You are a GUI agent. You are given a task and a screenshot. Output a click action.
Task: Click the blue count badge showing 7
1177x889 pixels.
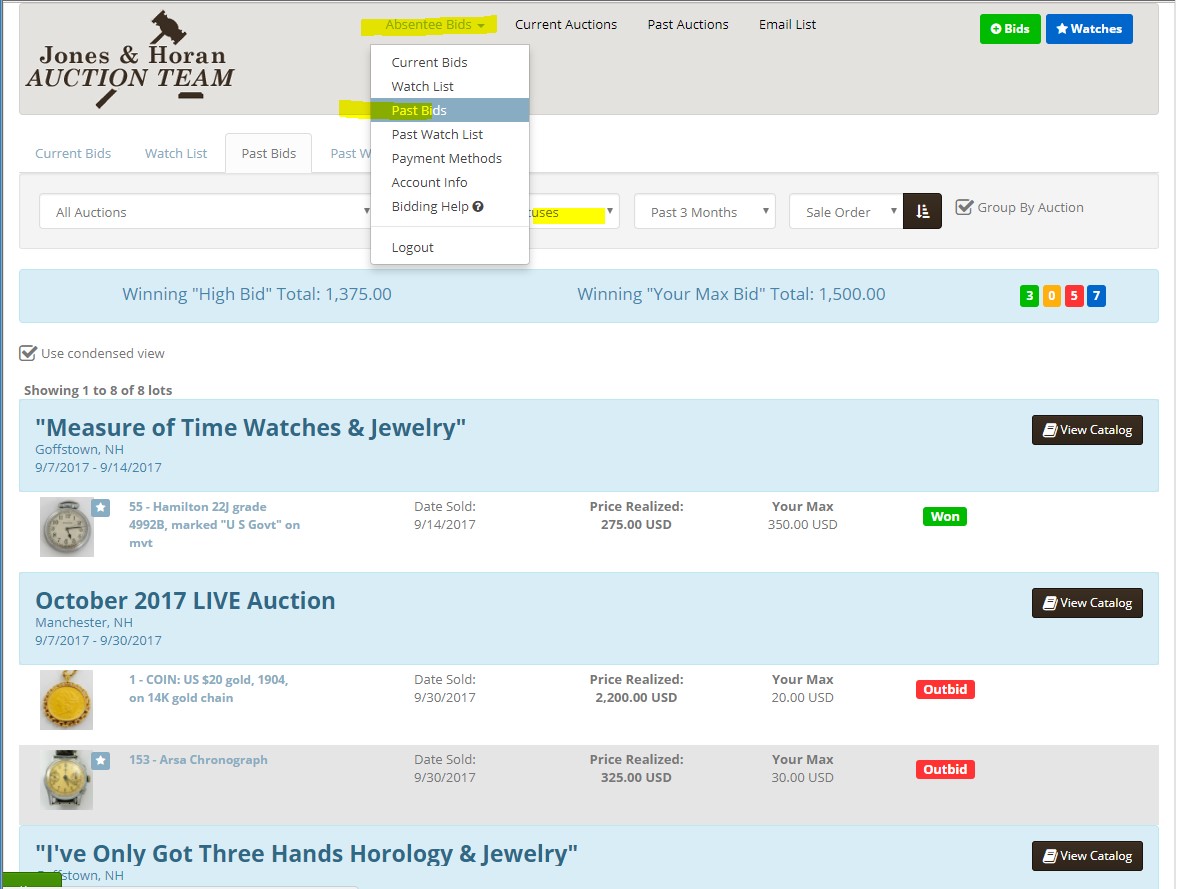coord(1096,296)
